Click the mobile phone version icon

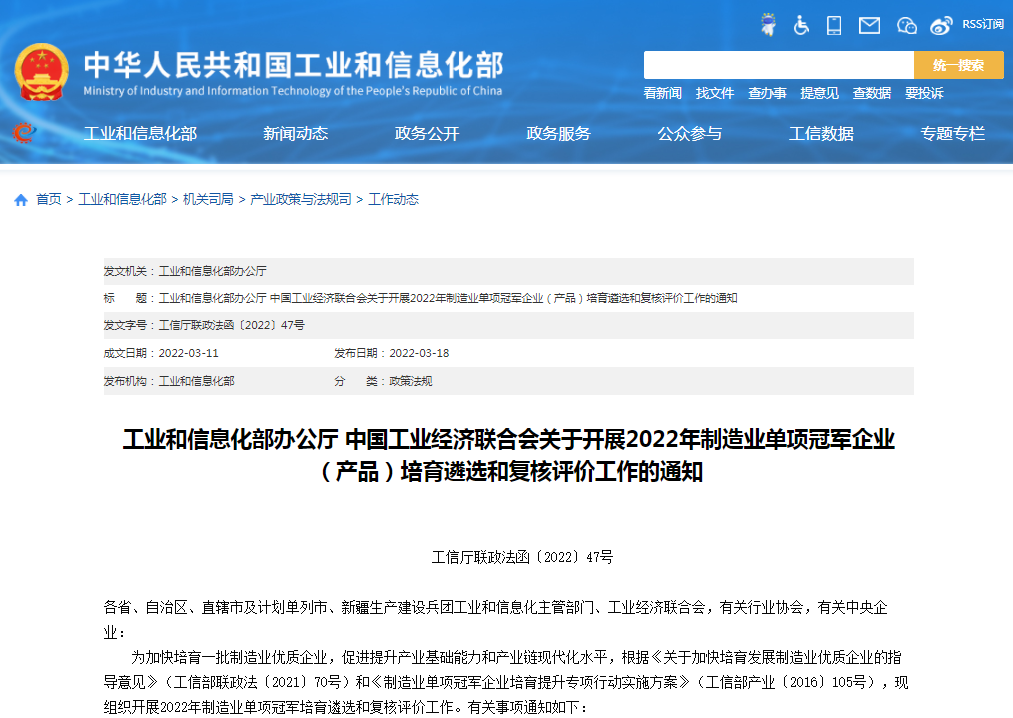click(834, 25)
